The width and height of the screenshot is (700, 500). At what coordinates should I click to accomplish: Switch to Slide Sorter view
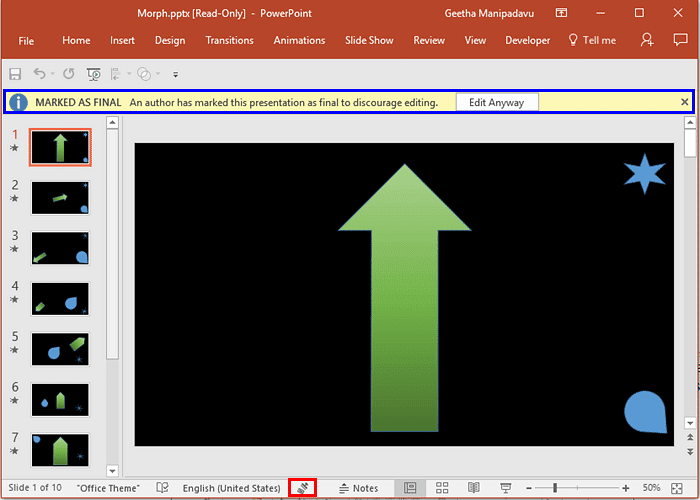pos(441,488)
